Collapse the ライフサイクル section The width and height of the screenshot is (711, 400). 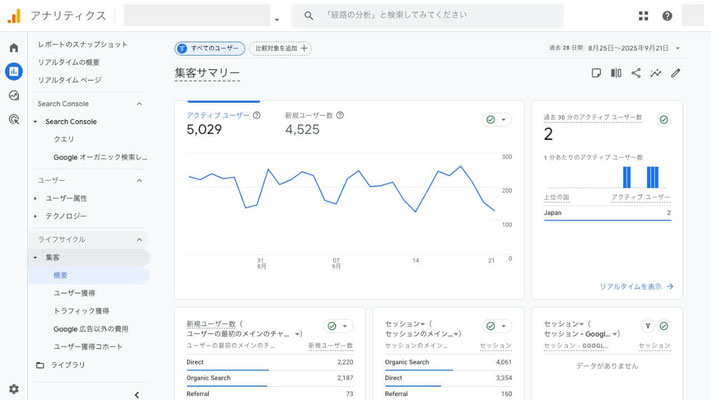coord(139,240)
